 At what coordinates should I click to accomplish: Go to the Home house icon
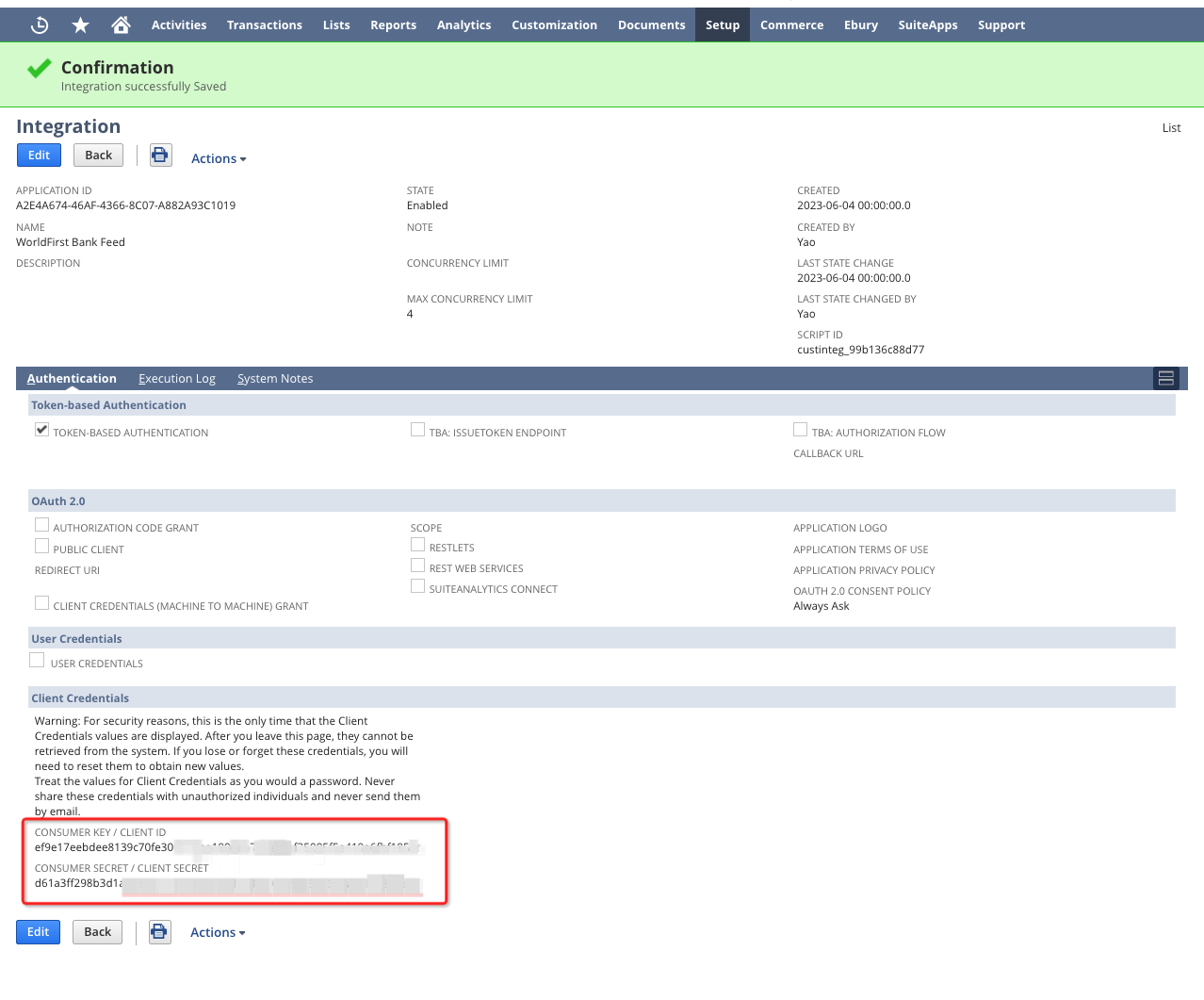point(121,25)
